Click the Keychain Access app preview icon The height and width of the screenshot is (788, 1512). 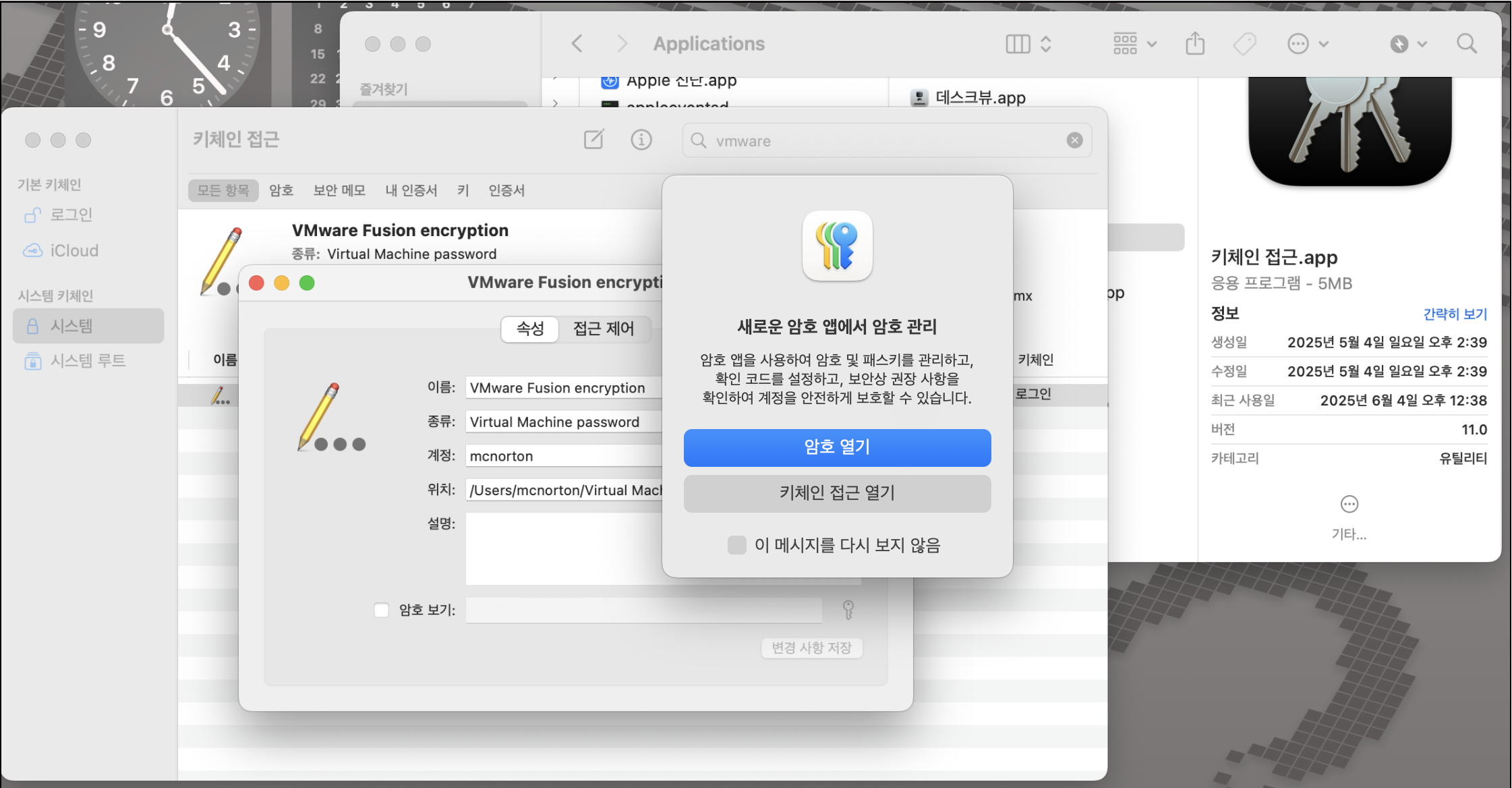tap(1349, 130)
